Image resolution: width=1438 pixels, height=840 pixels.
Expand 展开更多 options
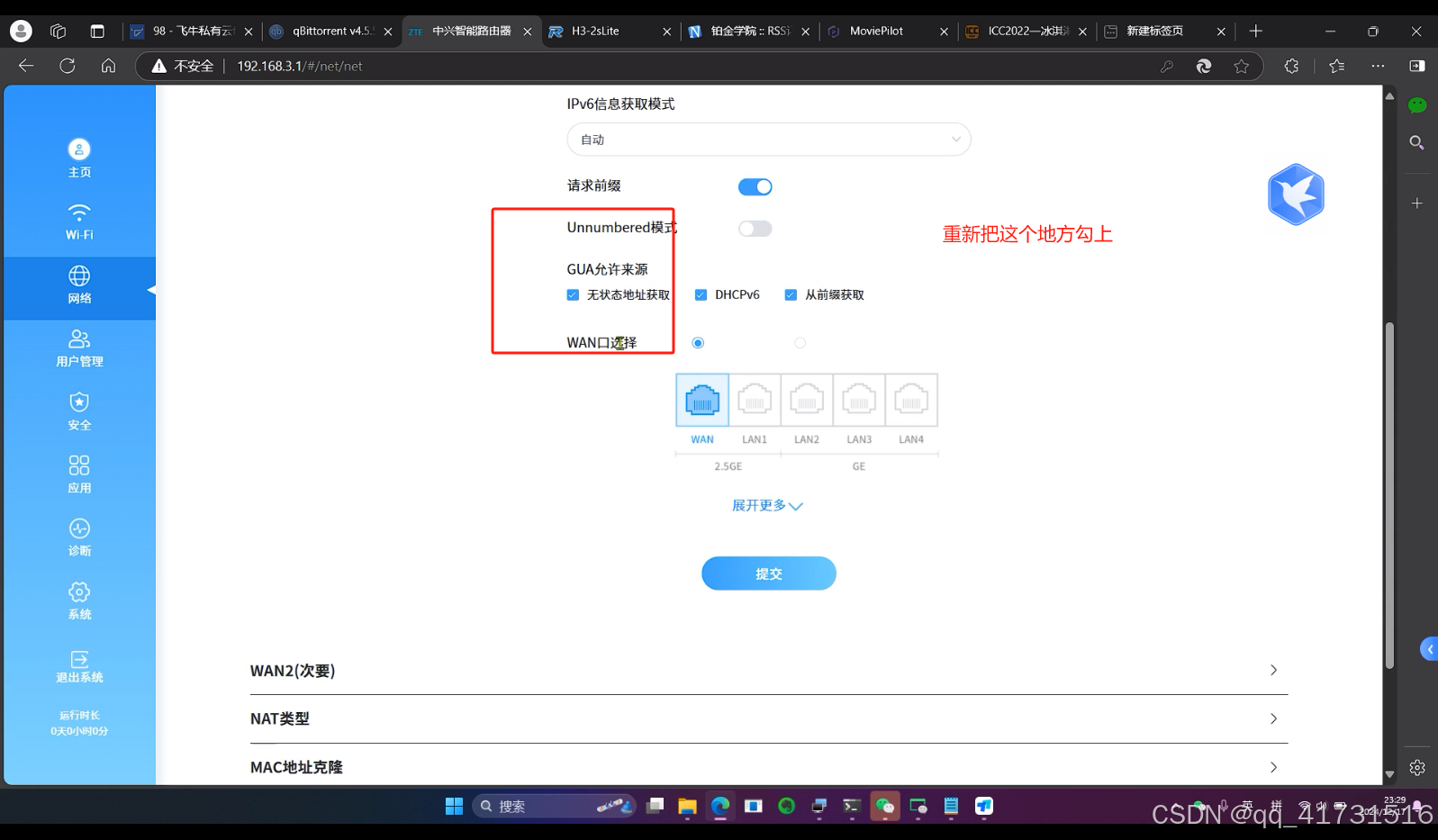point(767,506)
